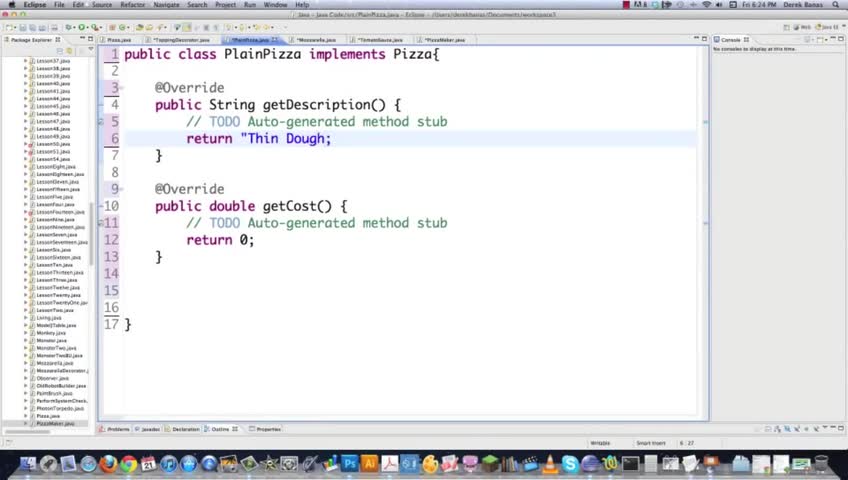
Task: Select MozzarellaDecorator file in Package Explorer
Action: pyautogui.click(x=62, y=371)
